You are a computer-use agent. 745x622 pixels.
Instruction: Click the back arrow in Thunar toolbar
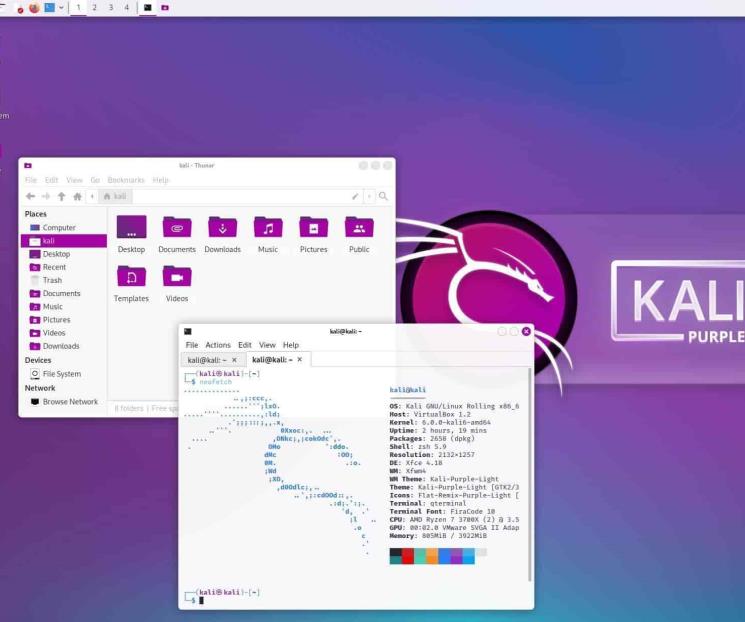coord(30,197)
